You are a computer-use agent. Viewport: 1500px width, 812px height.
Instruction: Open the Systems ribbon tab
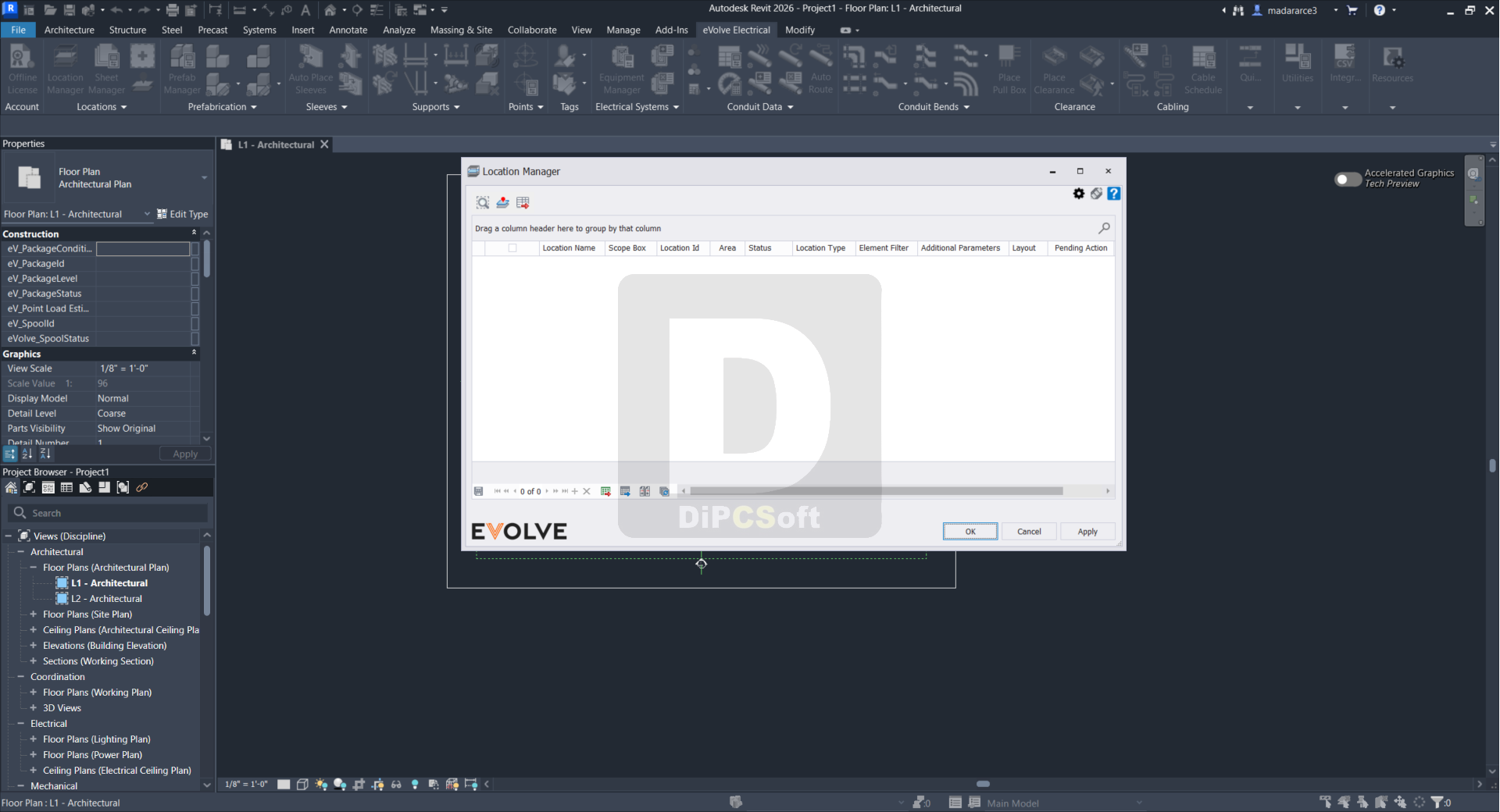[259, 30]
